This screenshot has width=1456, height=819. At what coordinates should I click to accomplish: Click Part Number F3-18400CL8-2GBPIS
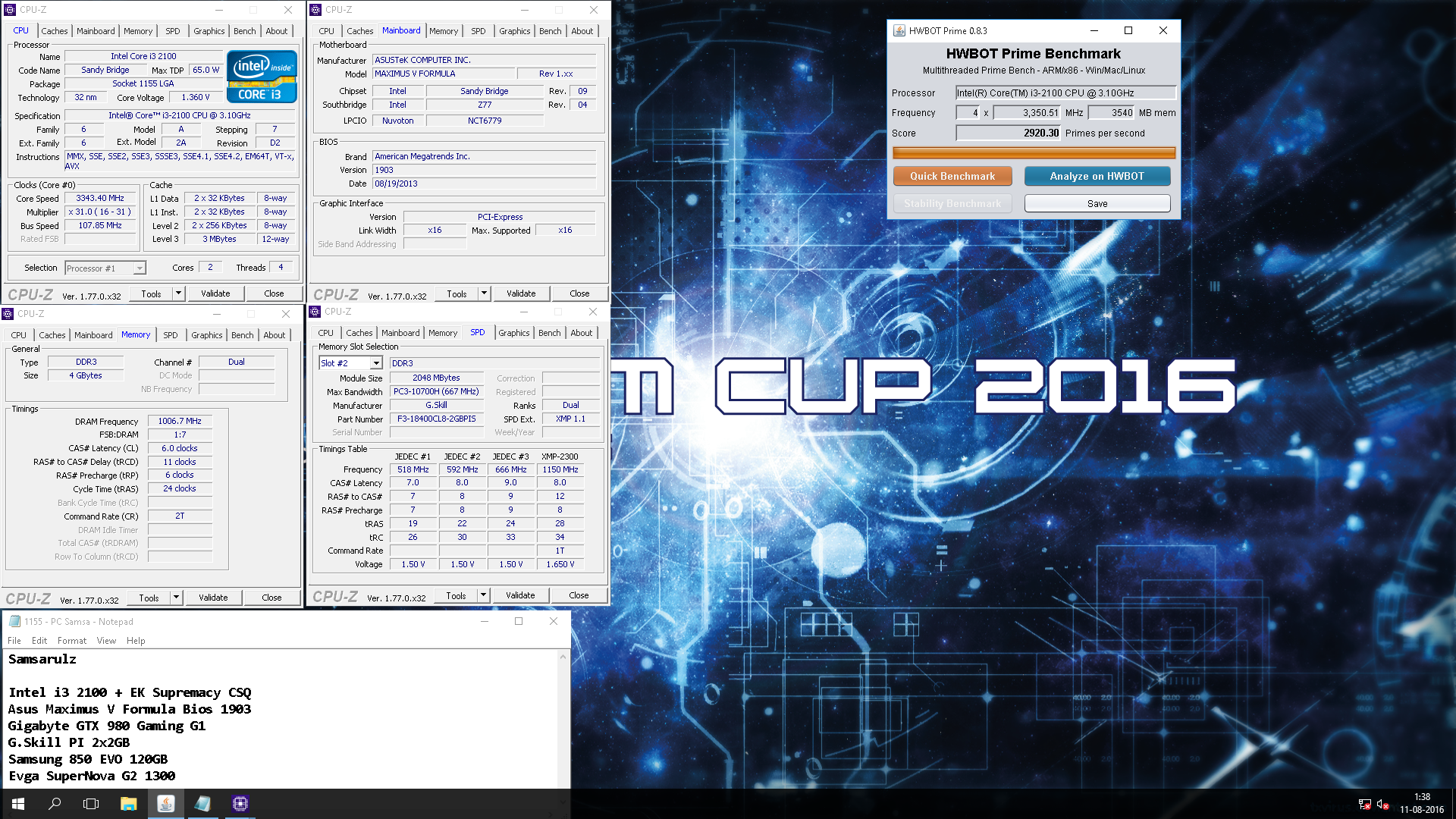point(437,419)
